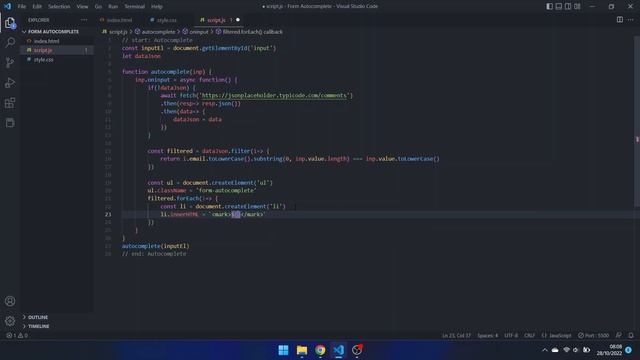
Task: Open the notifications bell in status bar
Action: (x=631, y=336)
